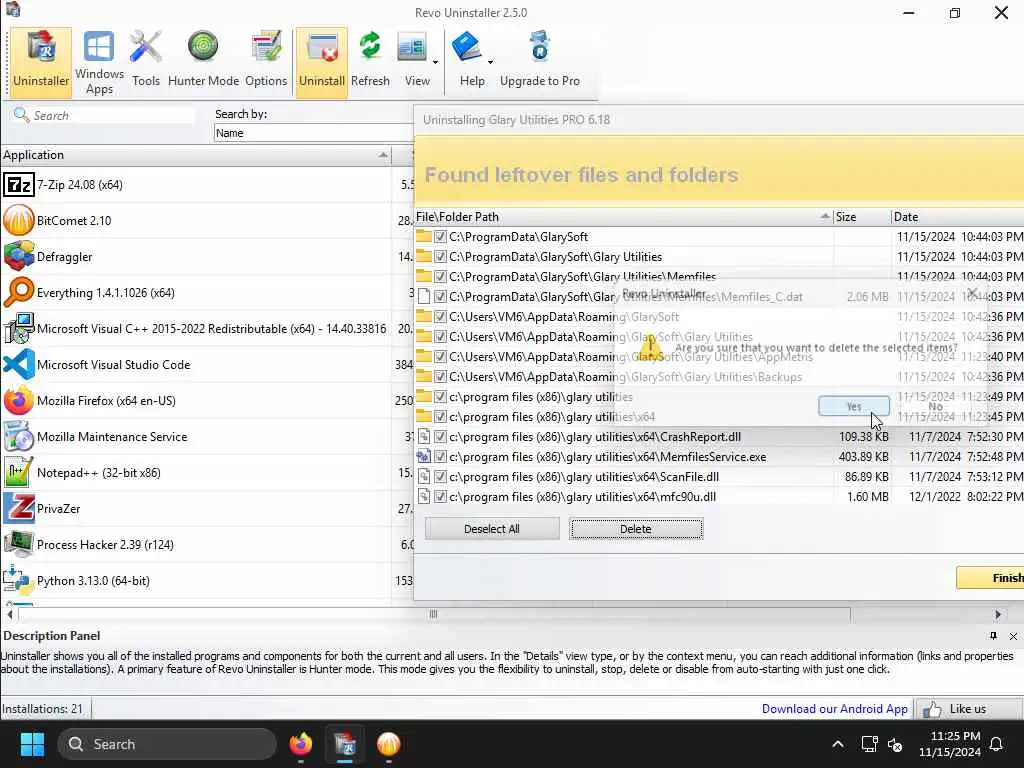Image resolution: width=1024 pixels, height=768 pixels.
Task: Activate Hunter Mode
Action: (x=203, y=61)
